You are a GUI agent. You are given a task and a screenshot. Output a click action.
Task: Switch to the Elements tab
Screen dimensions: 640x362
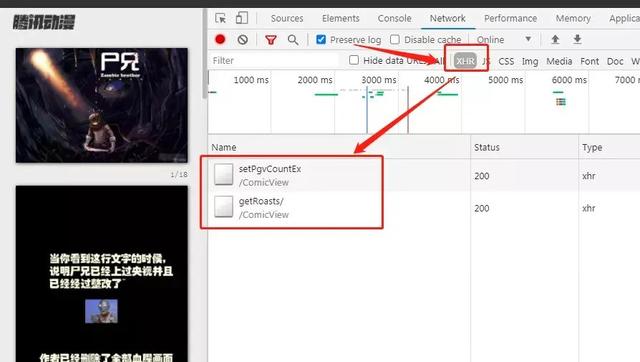341,18
